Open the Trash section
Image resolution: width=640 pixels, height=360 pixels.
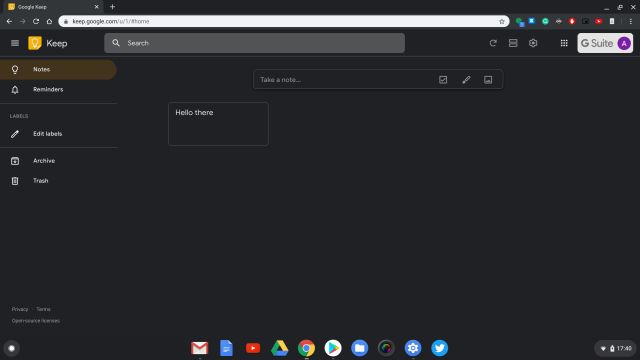point(58,181)
